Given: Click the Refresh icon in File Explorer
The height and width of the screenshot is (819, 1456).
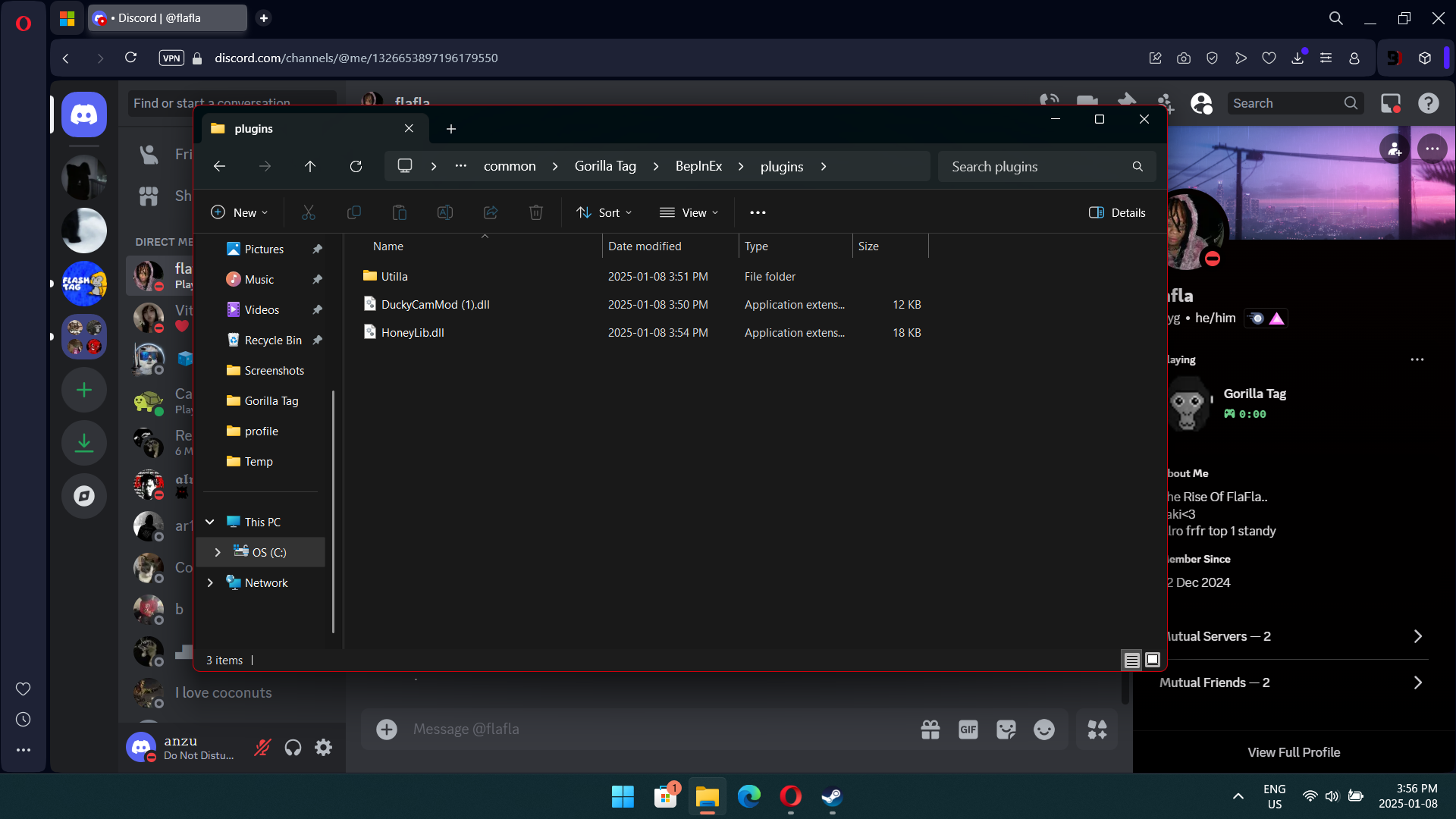Looking at the screenshot, I should click(x=356, y=166).
